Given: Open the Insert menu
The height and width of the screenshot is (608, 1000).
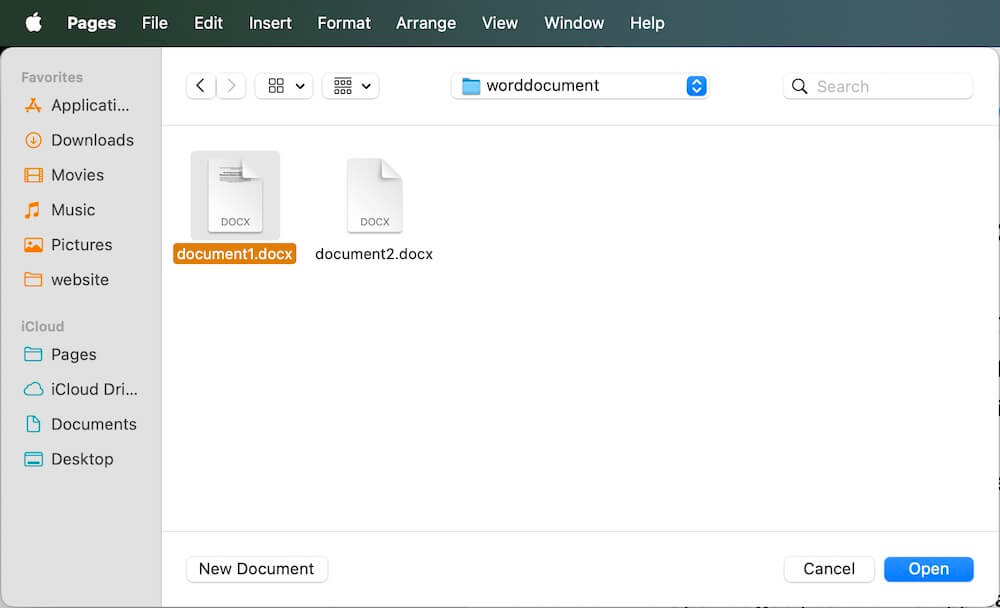Looking at the screenshot, I should [x=270, y=23].
